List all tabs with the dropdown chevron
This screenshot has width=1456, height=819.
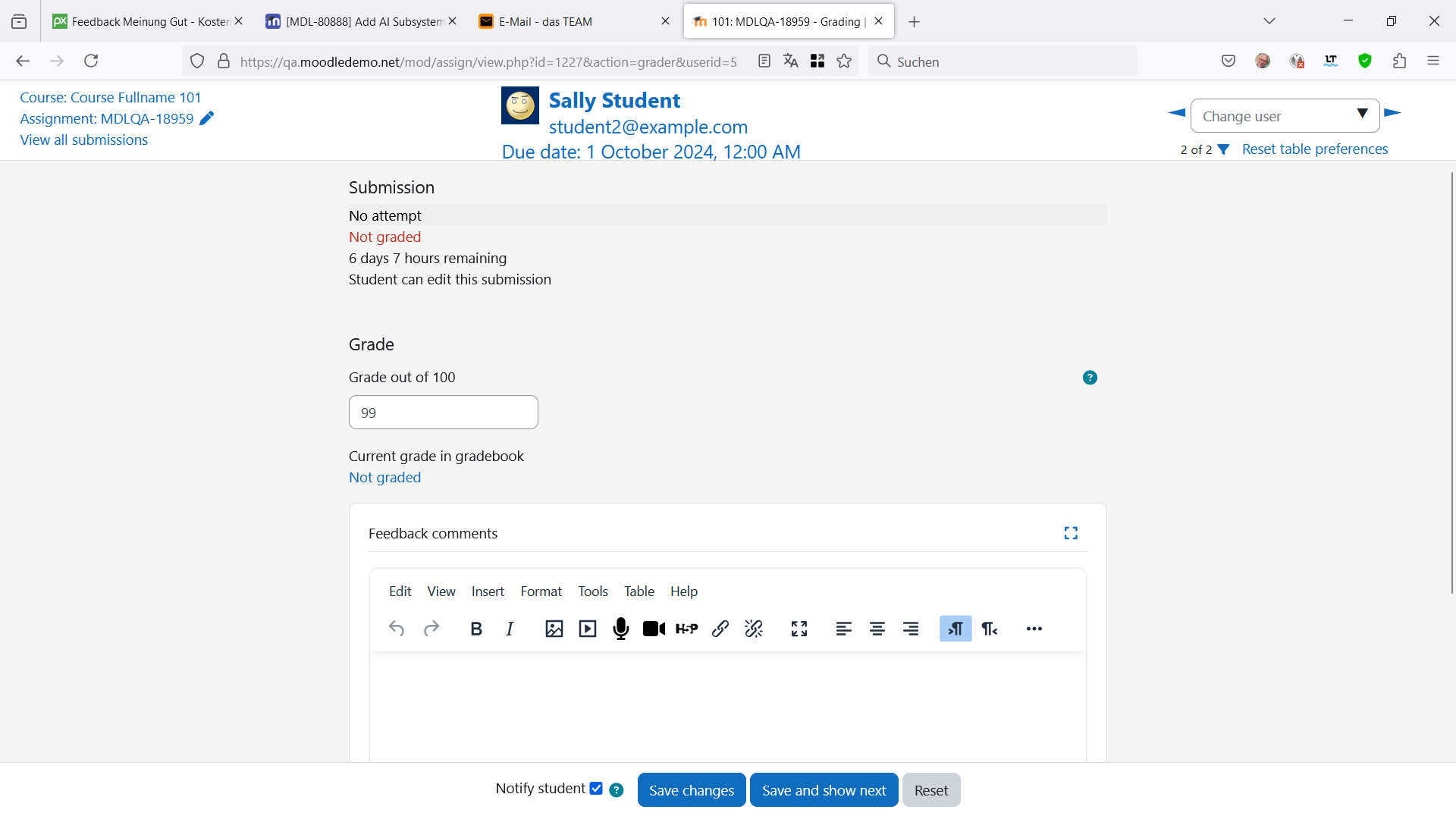[x=1269, y=21]
